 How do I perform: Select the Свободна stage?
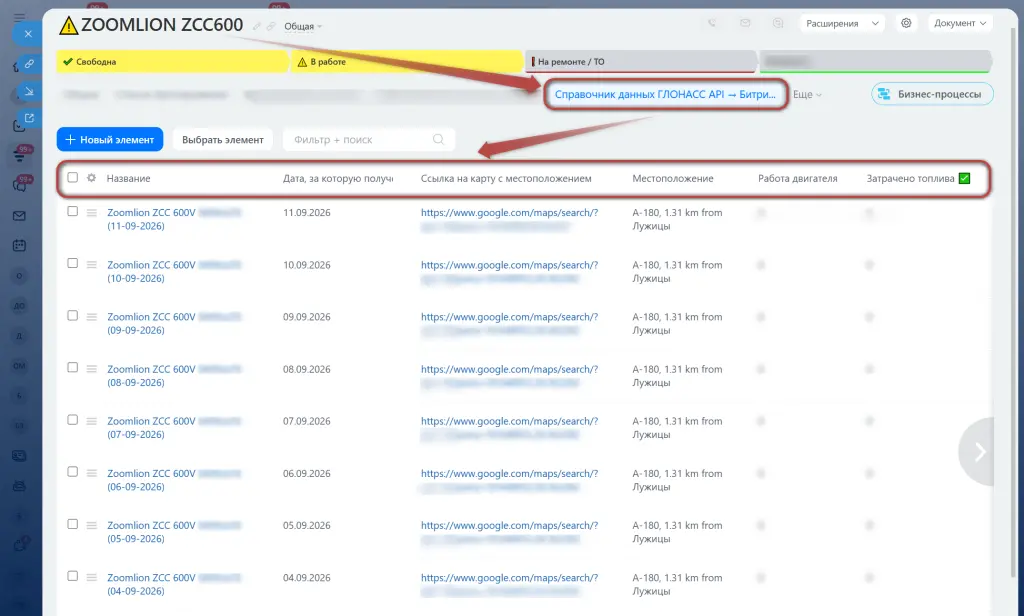tap(172, 61)
